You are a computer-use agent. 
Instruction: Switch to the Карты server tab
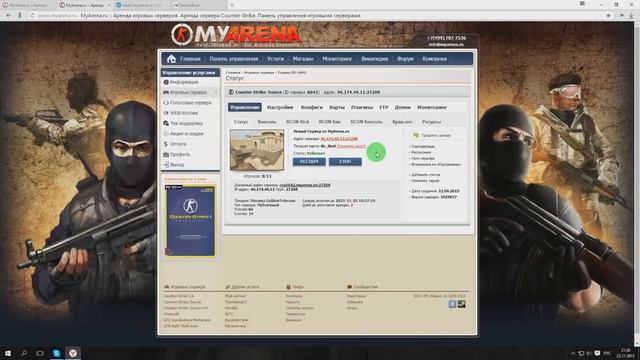click(337, 107)
